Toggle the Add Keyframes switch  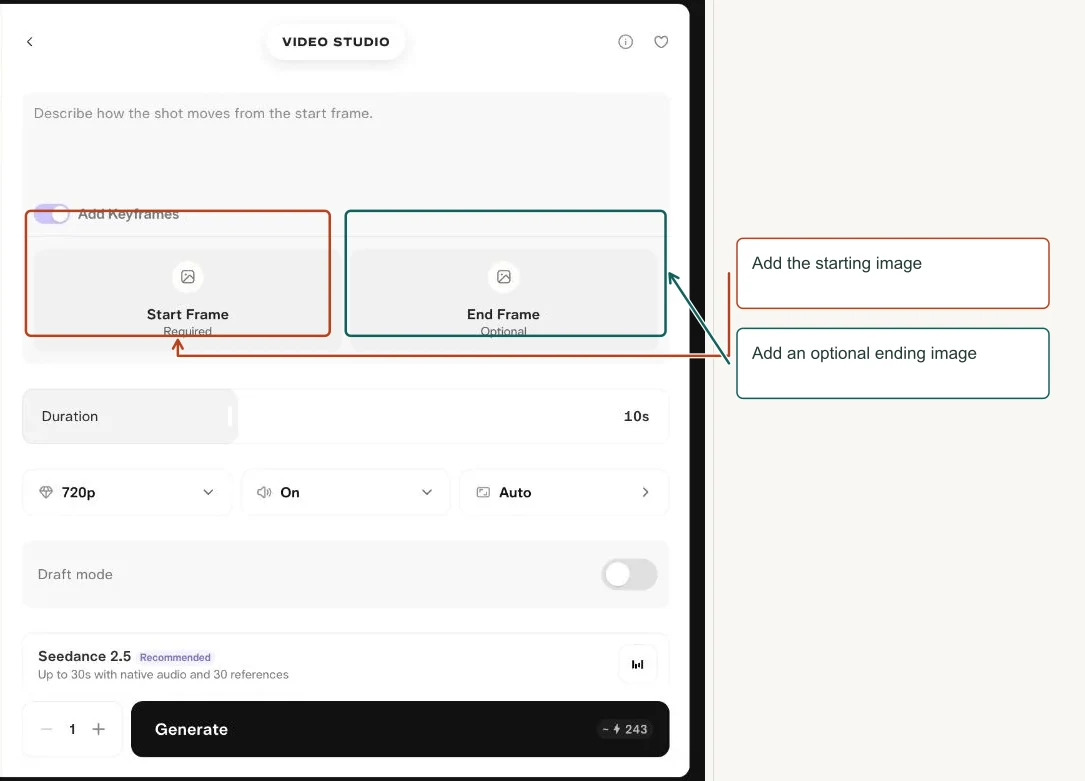click(x=51, y=214)
